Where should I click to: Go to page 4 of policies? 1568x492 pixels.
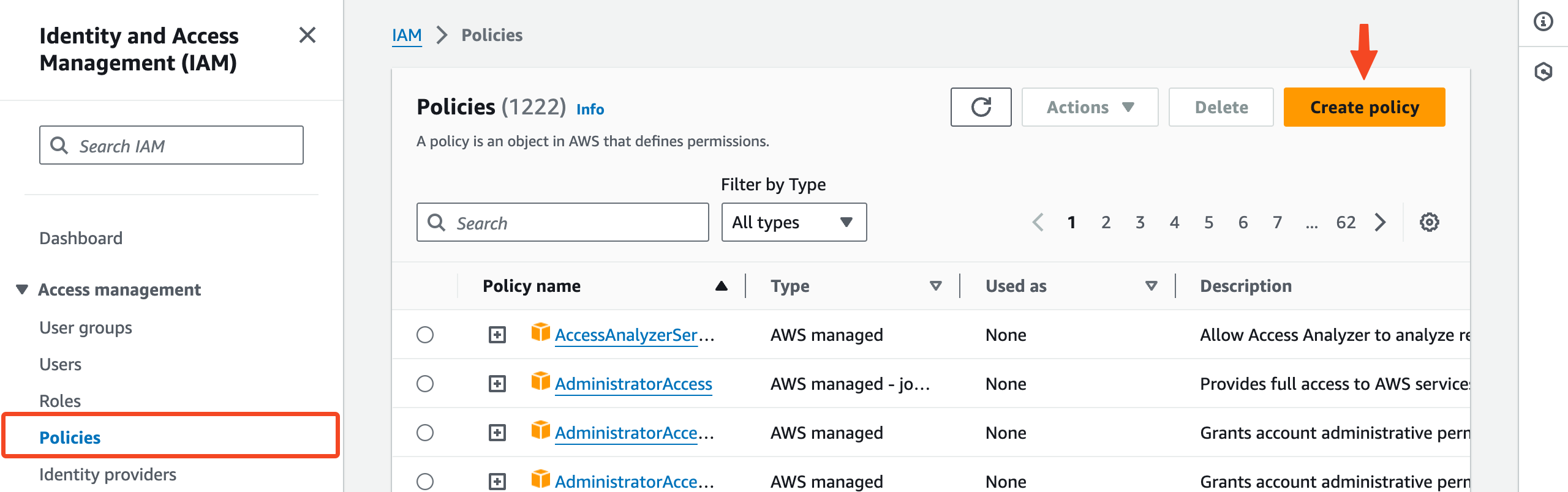(x=1174, y=222)
